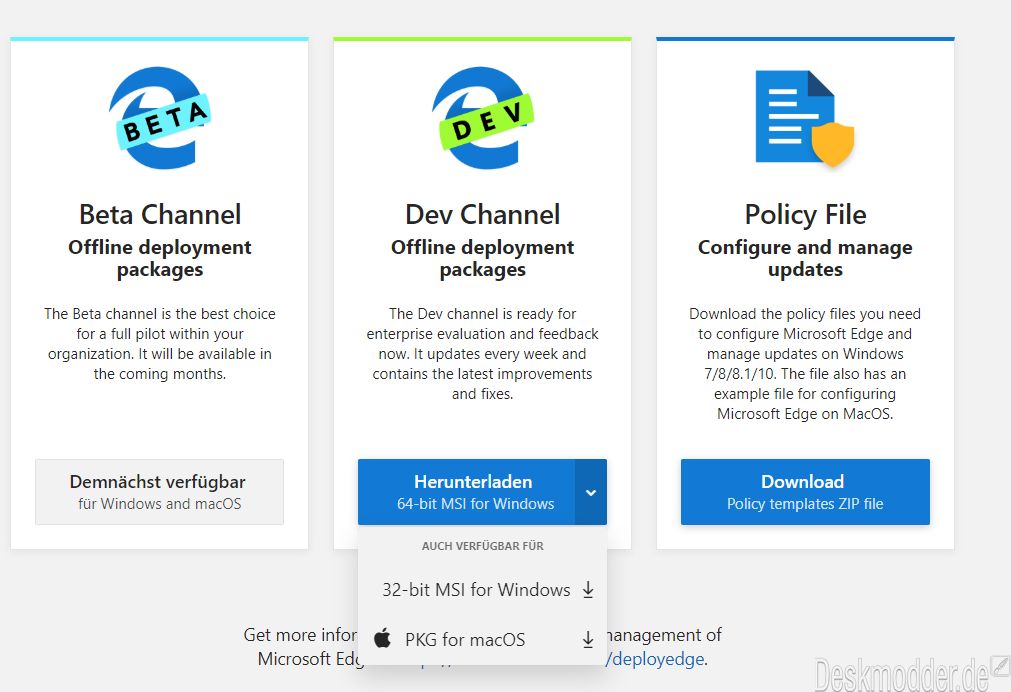Click the Dev channel description paragraph

click(483, 354)
